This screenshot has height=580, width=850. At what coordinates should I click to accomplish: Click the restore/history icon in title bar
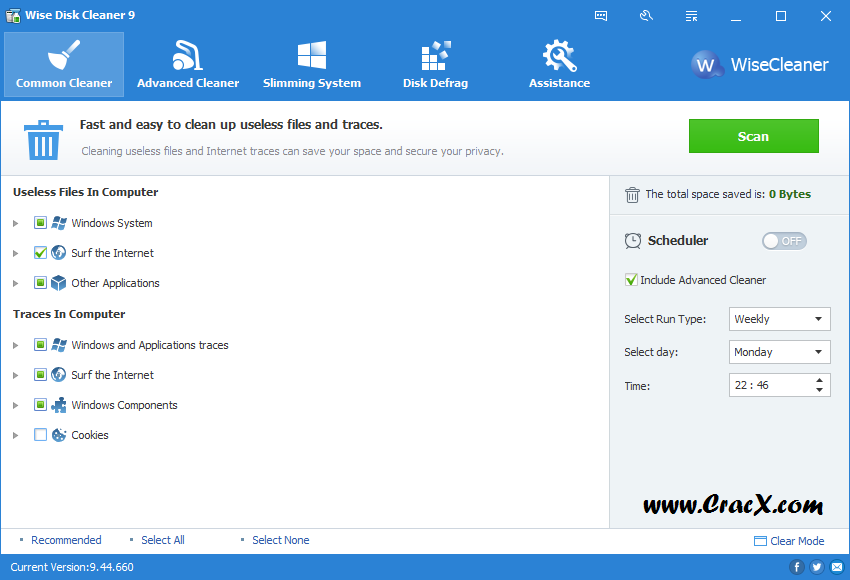pyautogui.click(x=646, y=16)
